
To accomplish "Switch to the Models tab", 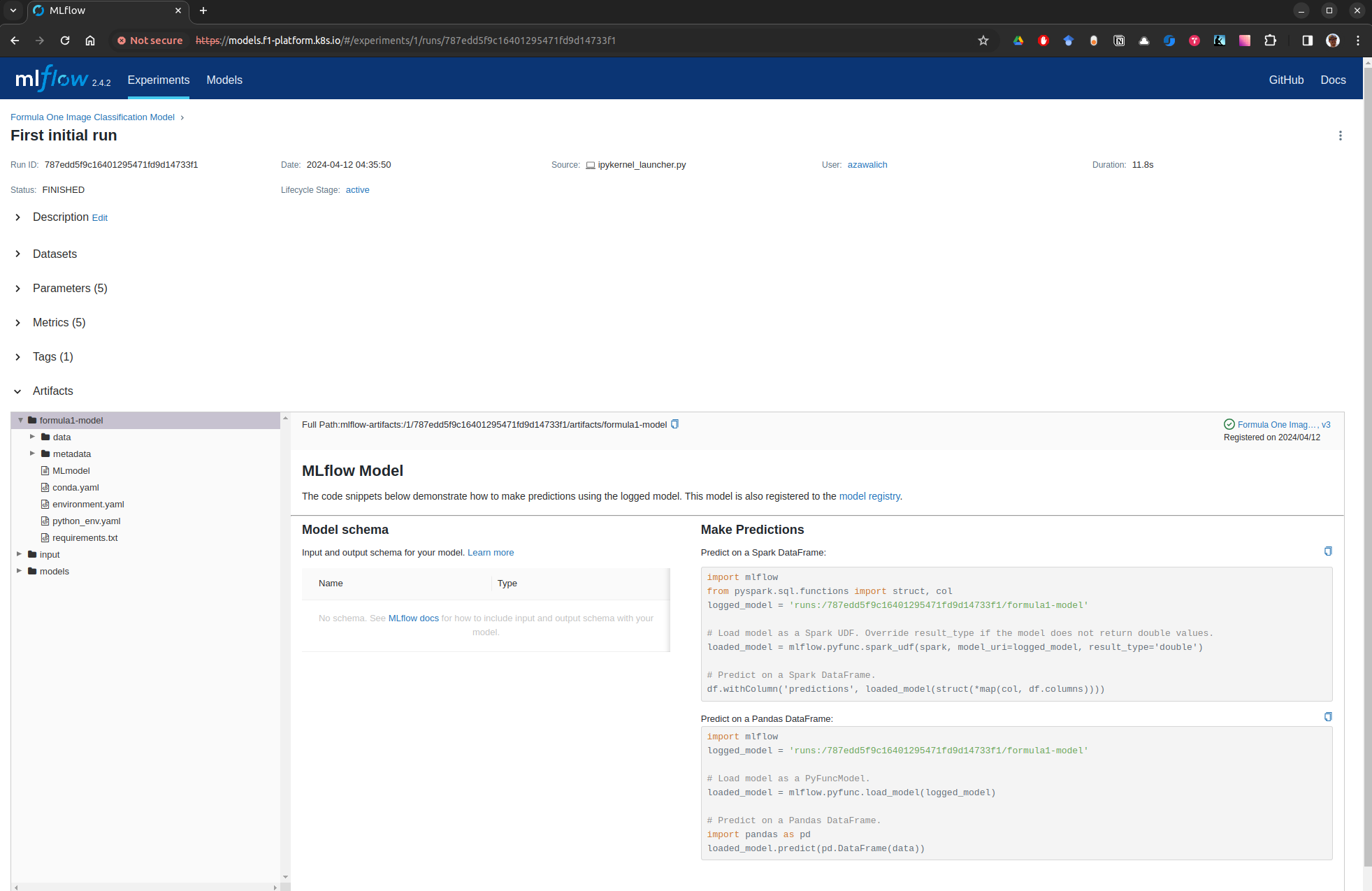I will coord(224,80).
